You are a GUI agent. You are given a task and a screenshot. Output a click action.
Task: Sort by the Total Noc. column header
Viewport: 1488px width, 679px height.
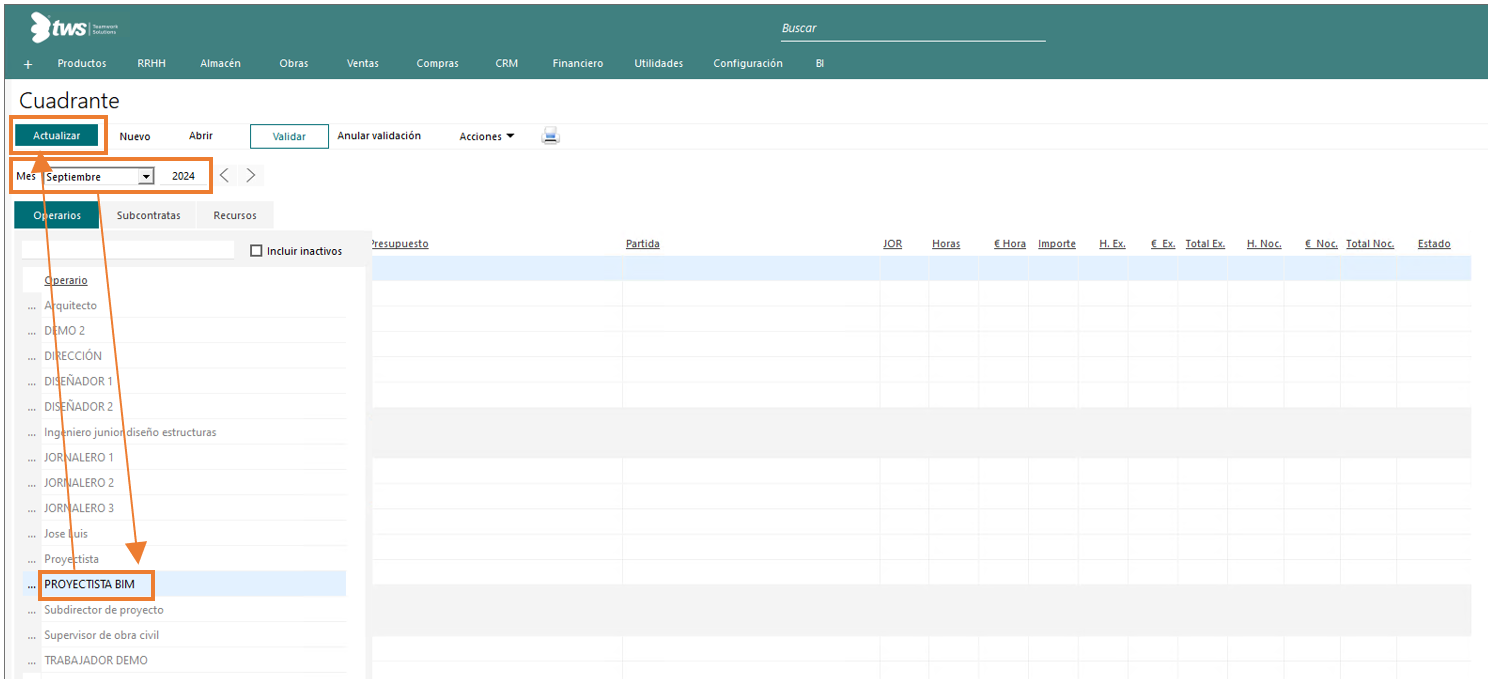click(x=1370, y=244)
